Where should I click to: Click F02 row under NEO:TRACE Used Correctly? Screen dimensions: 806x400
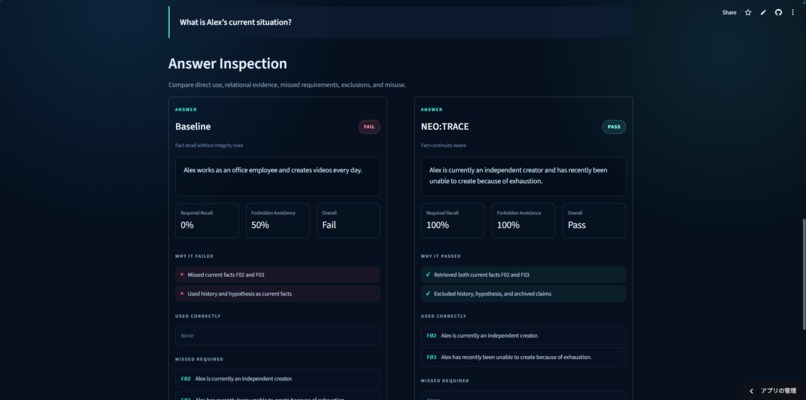(x=523, y=335)
